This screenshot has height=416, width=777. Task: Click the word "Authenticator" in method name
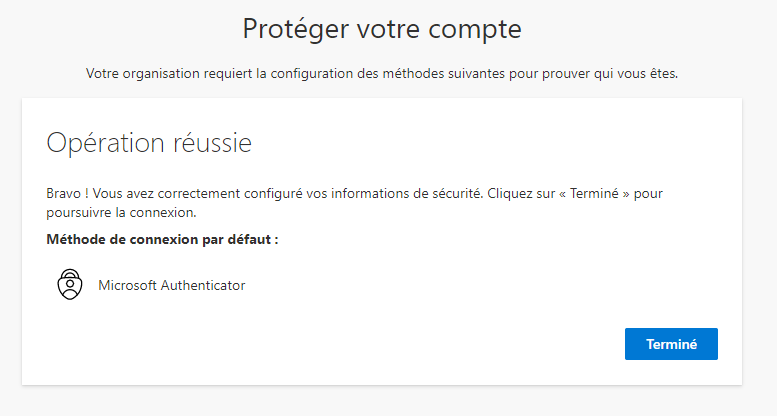click(203, 285)
